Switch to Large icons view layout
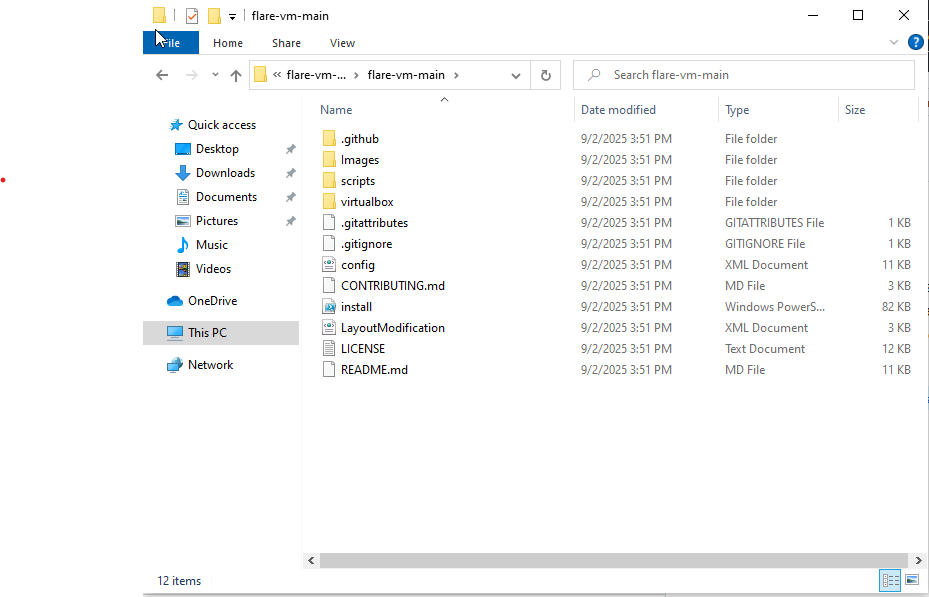Screen dimensions: 929x597 912,580
